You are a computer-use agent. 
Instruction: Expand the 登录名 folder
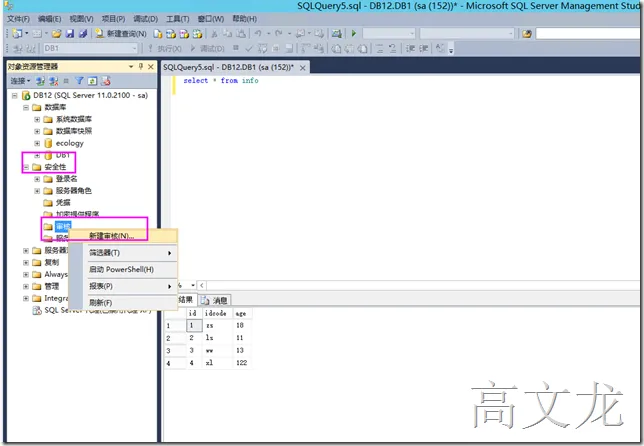[37, 179]
